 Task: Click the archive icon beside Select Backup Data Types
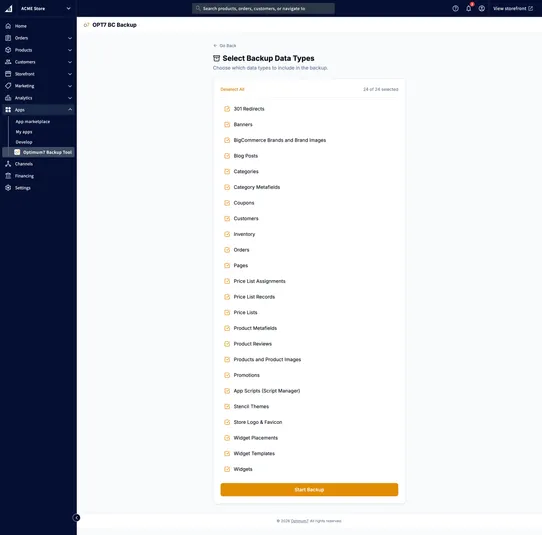(216, 58)
